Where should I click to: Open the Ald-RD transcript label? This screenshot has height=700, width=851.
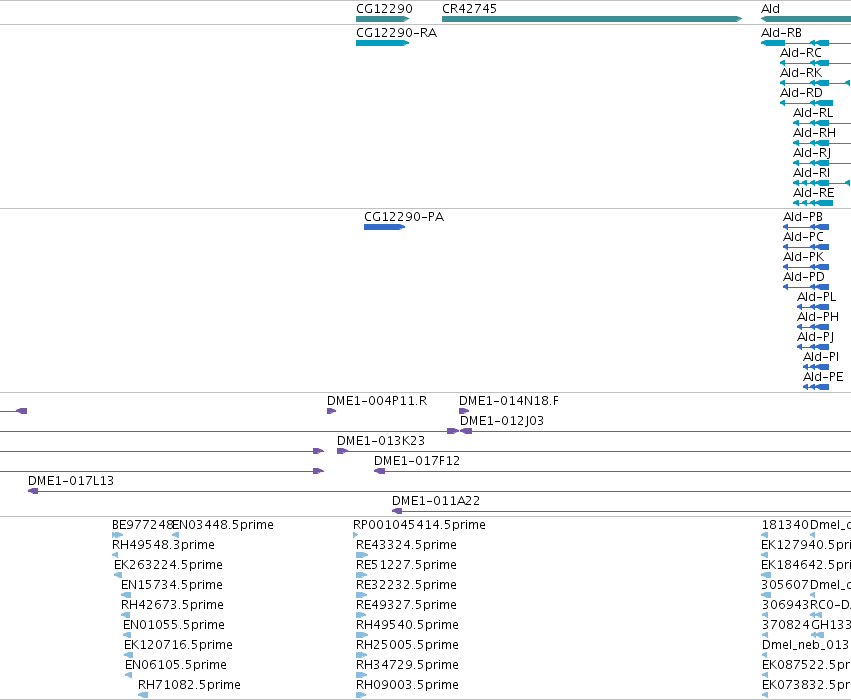pos(801,93)
